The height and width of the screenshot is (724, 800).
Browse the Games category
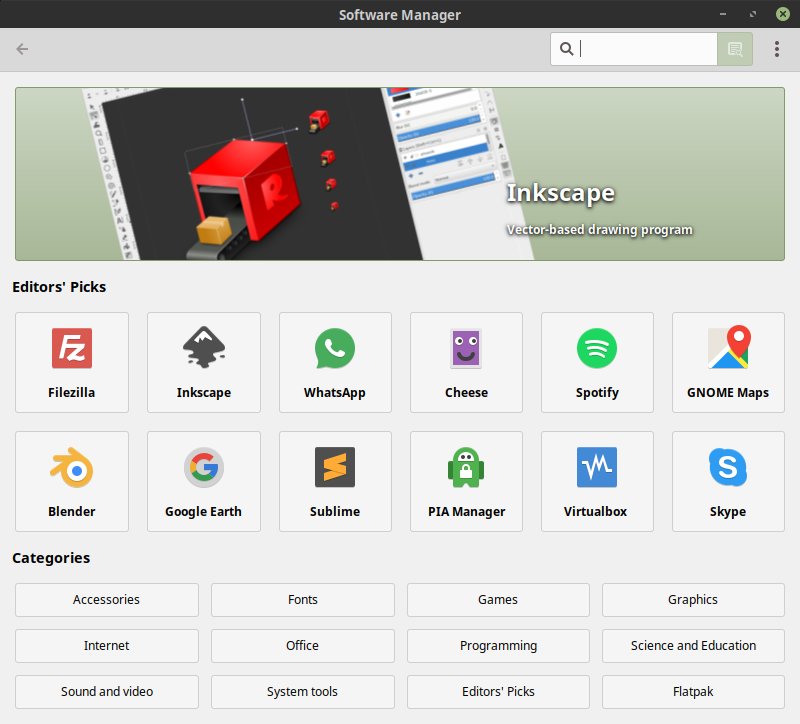point(498,600)
